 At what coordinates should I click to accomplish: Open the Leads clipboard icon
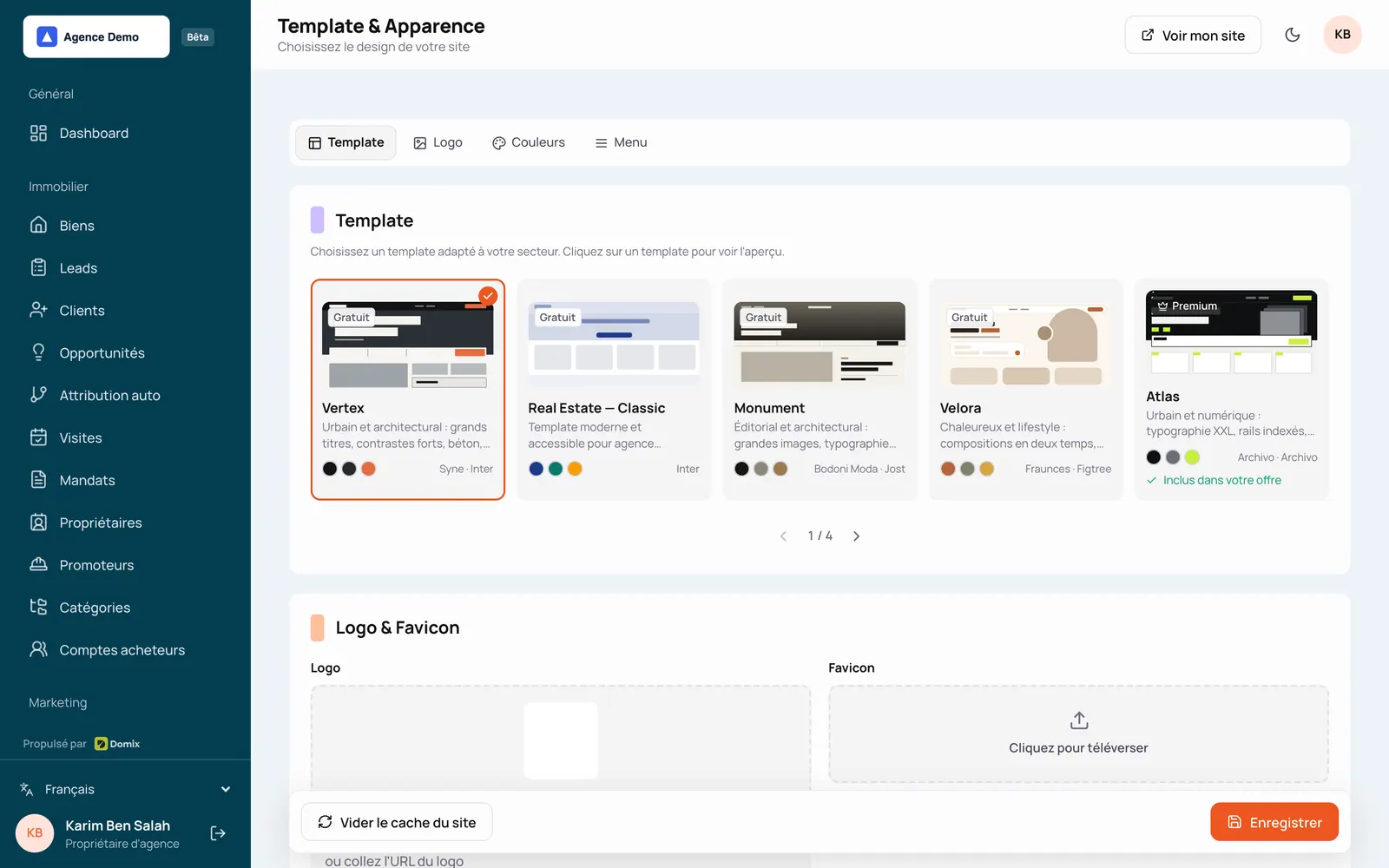[x=38, y=267]
